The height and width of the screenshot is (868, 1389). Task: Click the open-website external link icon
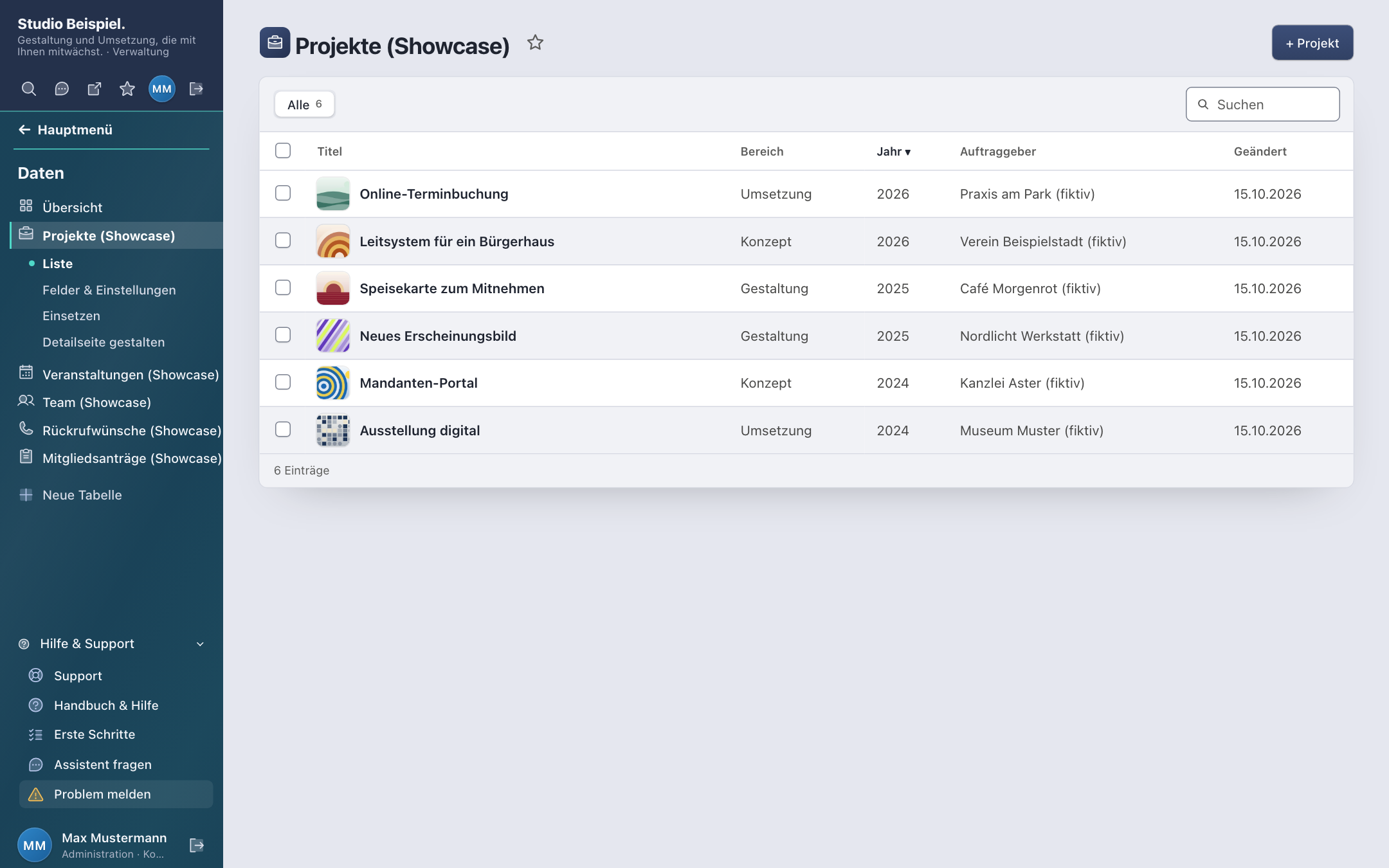click(95, 89)
